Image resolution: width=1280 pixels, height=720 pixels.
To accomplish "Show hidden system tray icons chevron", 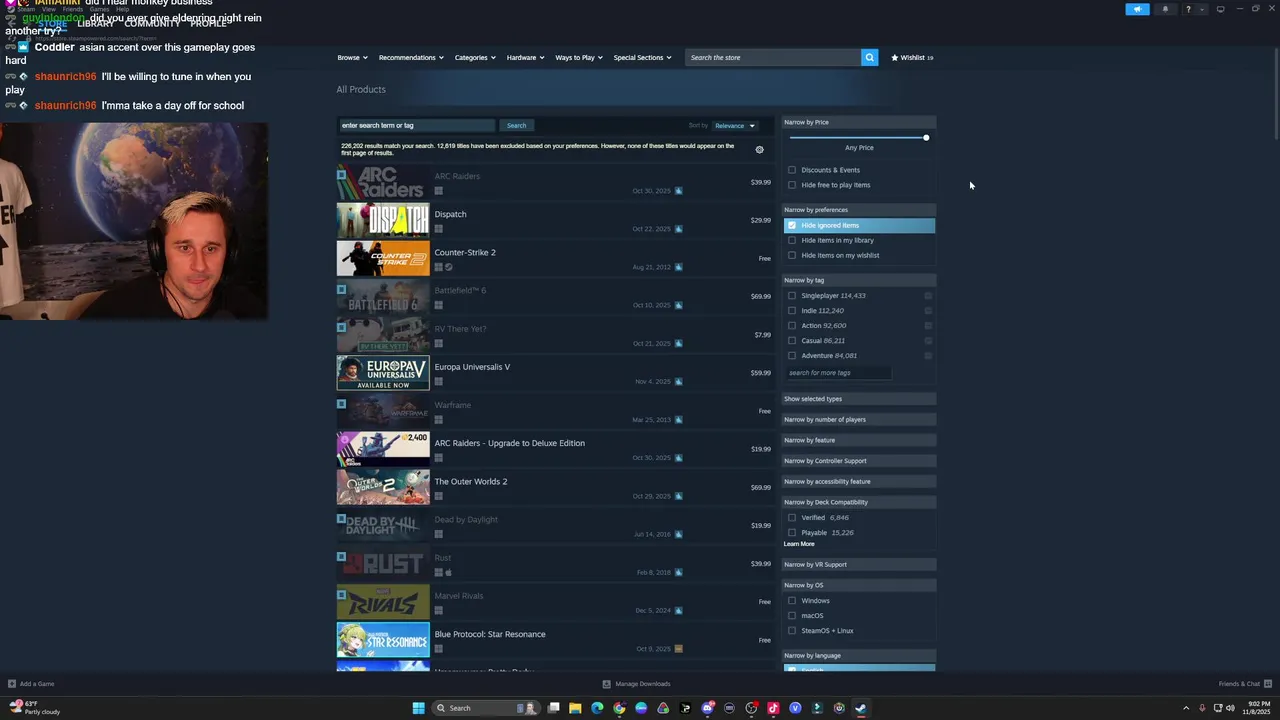I will point(1186,708).
